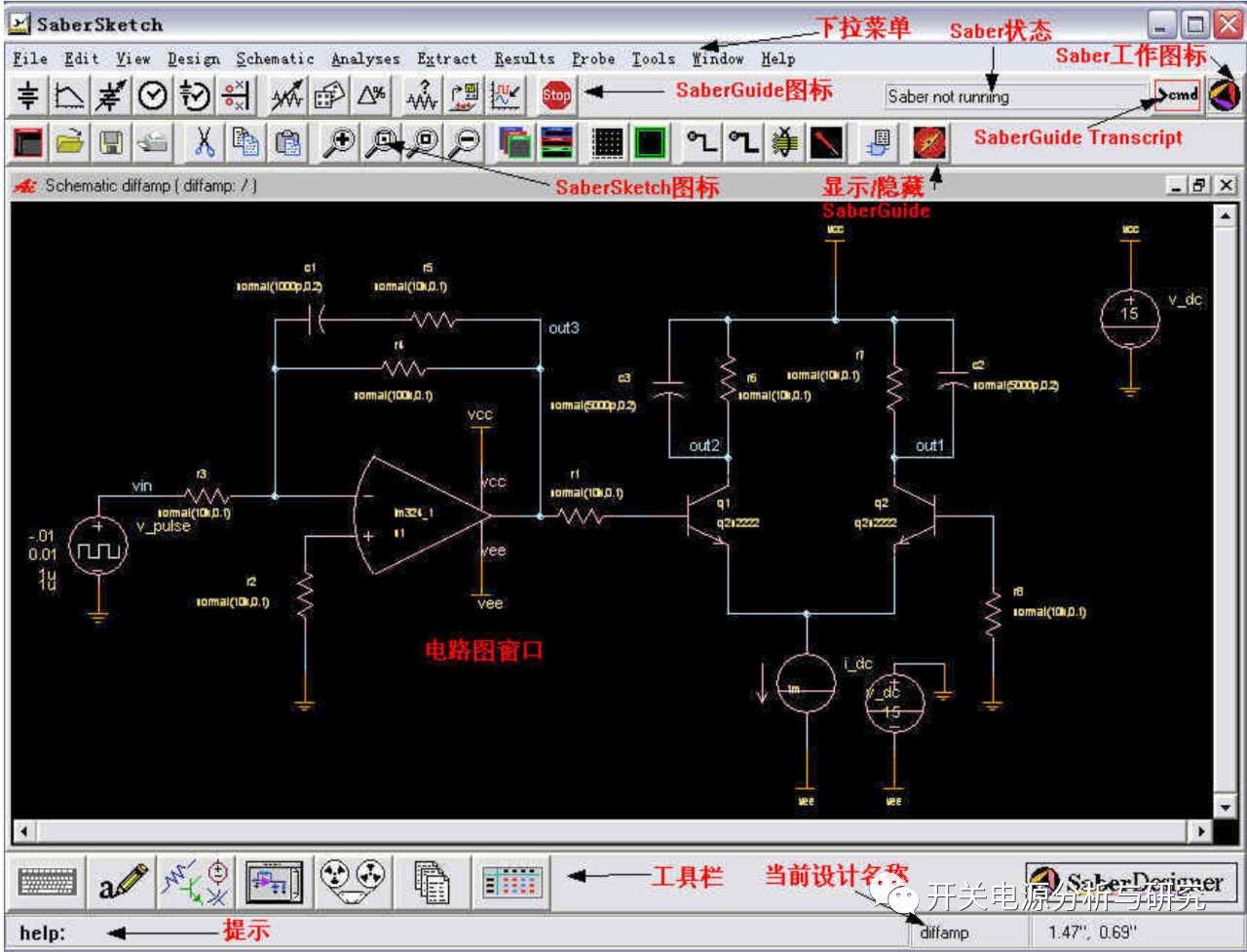Click the clock with checkmark analysis icon

pos(195,95)
